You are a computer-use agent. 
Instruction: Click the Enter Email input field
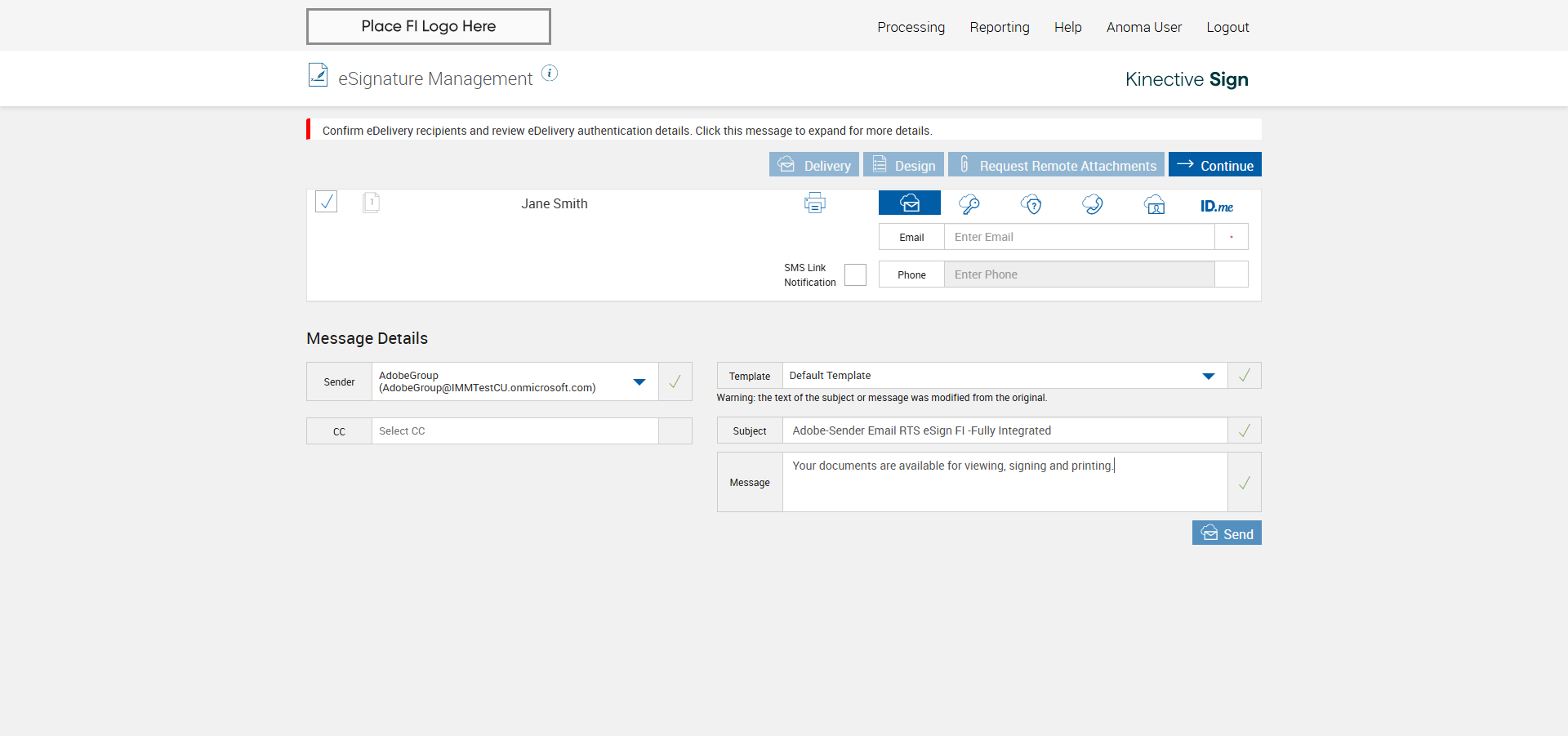click(1079, 237)
